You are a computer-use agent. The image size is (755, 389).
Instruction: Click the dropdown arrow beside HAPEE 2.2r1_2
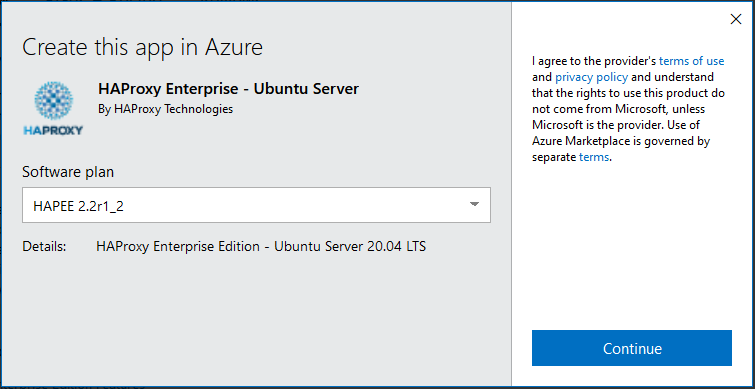click(474, 205)
